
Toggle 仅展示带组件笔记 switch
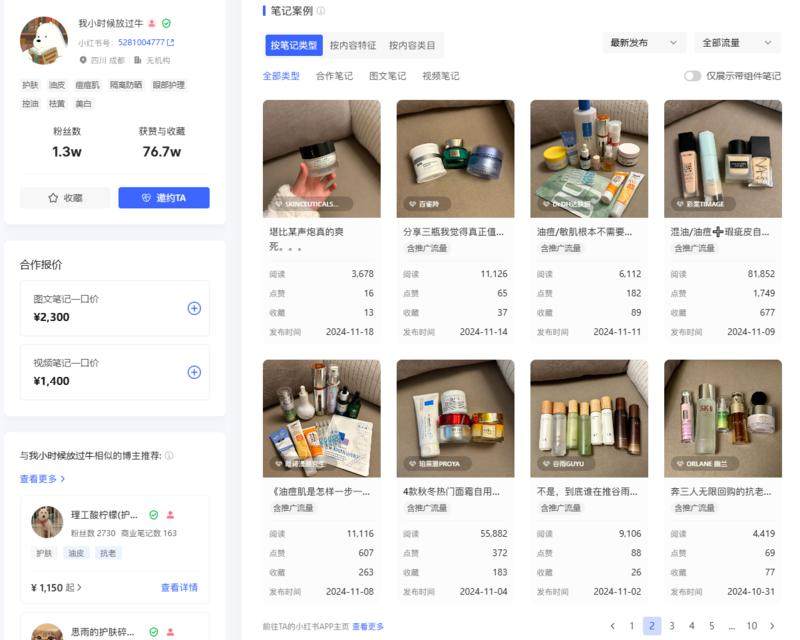coord(692,76)
